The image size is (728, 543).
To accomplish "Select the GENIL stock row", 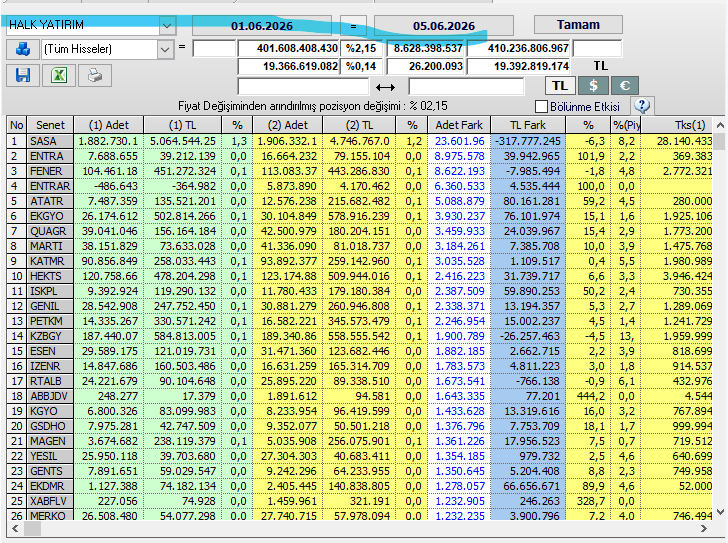I will pos(359,306).
